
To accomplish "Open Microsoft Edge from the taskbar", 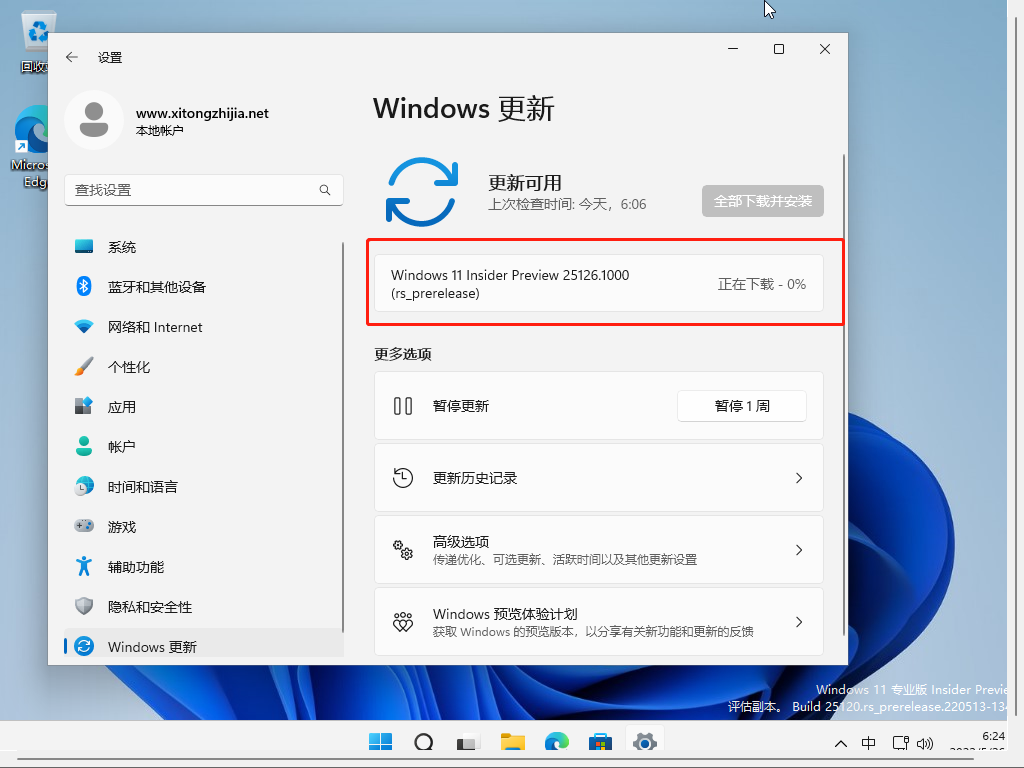I will click(x=556, y=742).
